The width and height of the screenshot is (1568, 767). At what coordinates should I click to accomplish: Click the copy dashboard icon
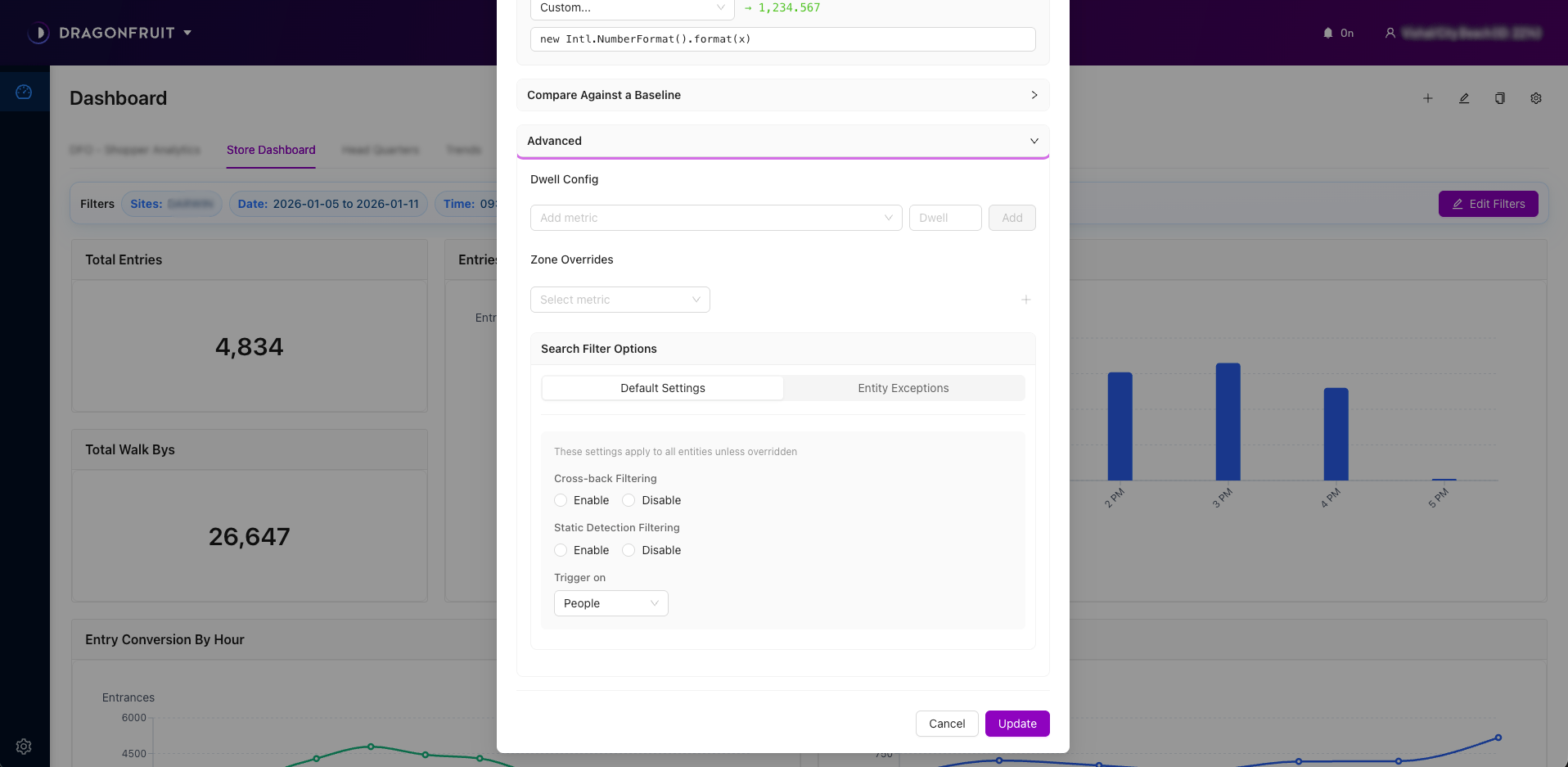(x=1499, y=98)
